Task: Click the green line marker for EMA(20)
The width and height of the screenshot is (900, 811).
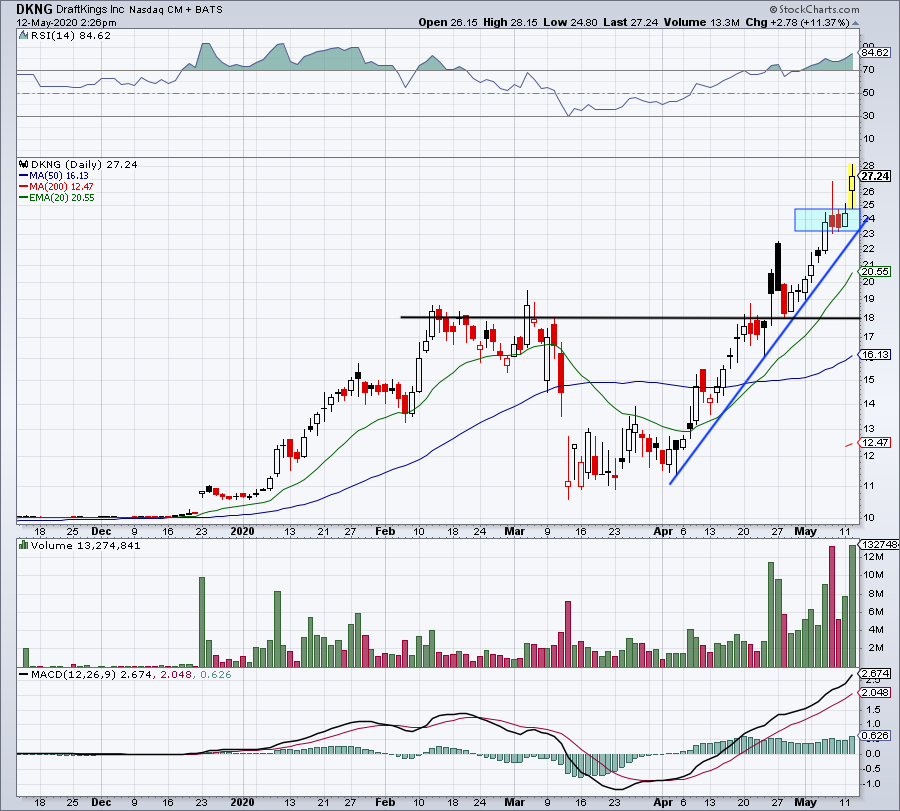Action: (24, 197)
